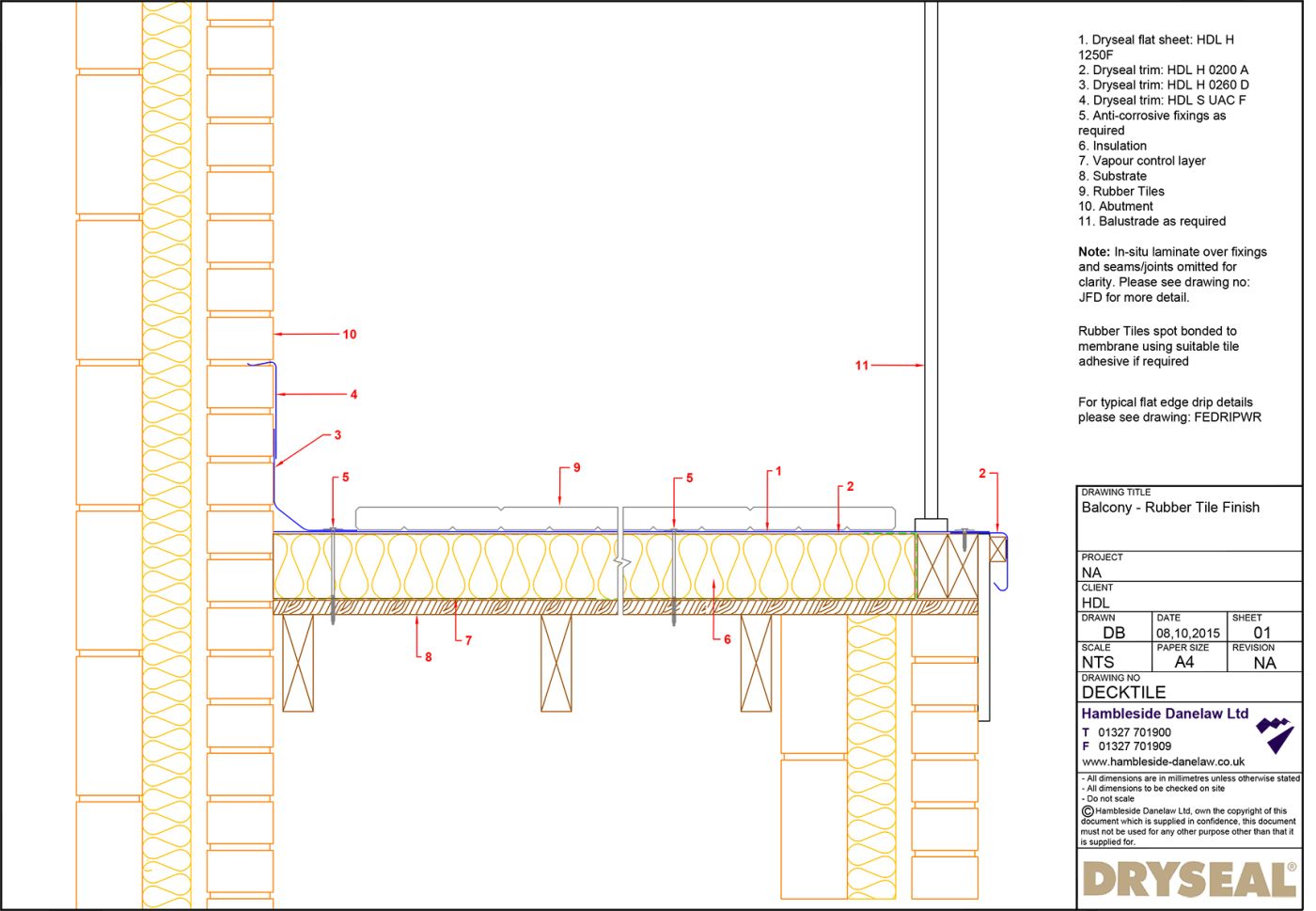Viewport: 1316px width, 911px height.
Task: Click the telephone number 01327 701900
Action: point(1134,732)
